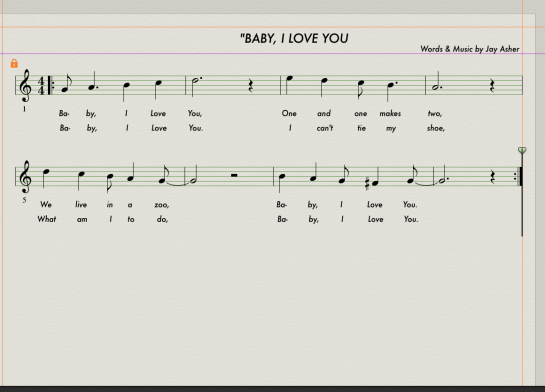Select the start repeat barline after the time signature
This screenshot has height=392, width=545.
(x=51, y=85)
